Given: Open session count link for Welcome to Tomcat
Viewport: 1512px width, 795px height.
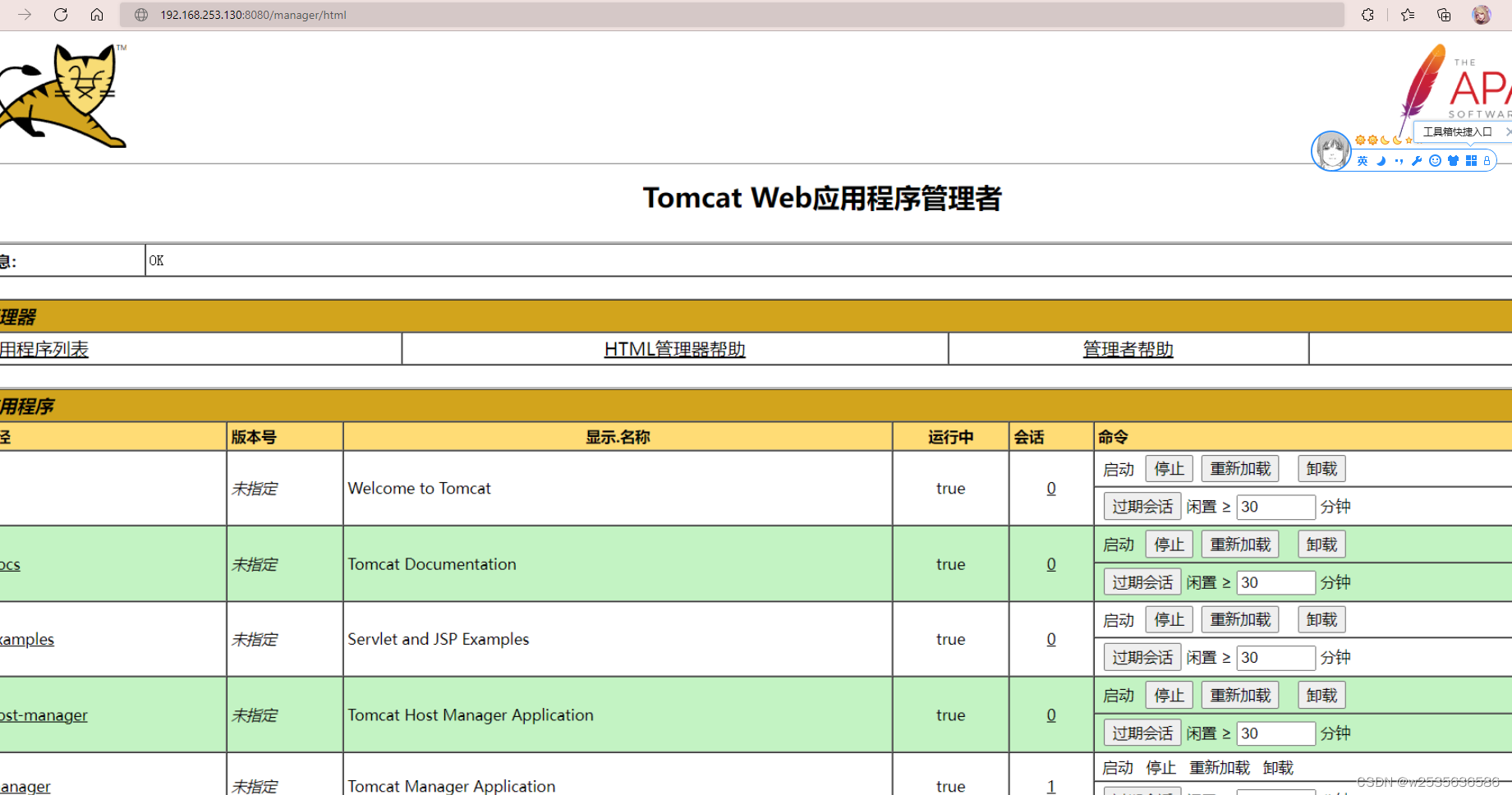Looking at the screenshot, I should pos(1051,488).
